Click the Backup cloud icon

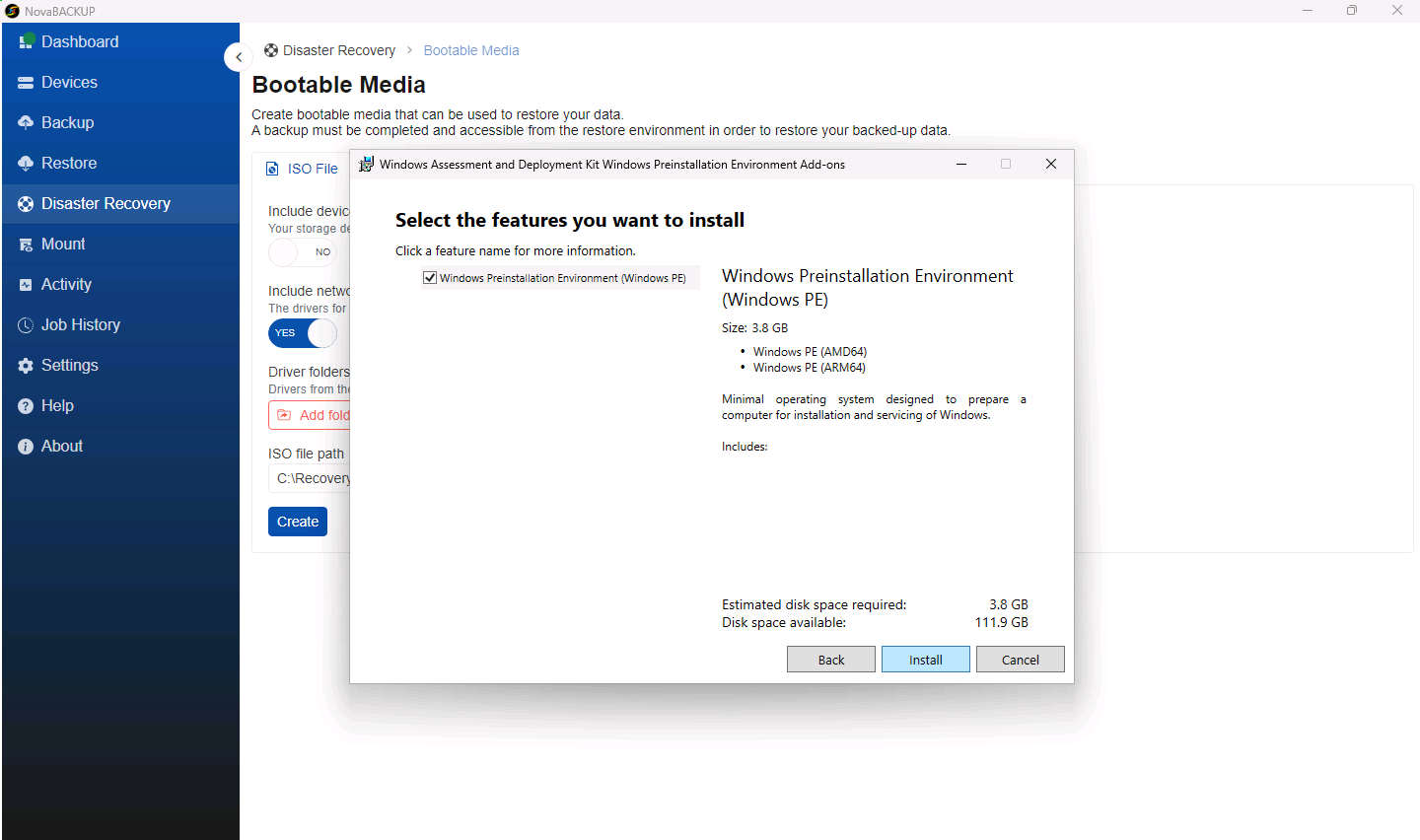click(26, 123)
